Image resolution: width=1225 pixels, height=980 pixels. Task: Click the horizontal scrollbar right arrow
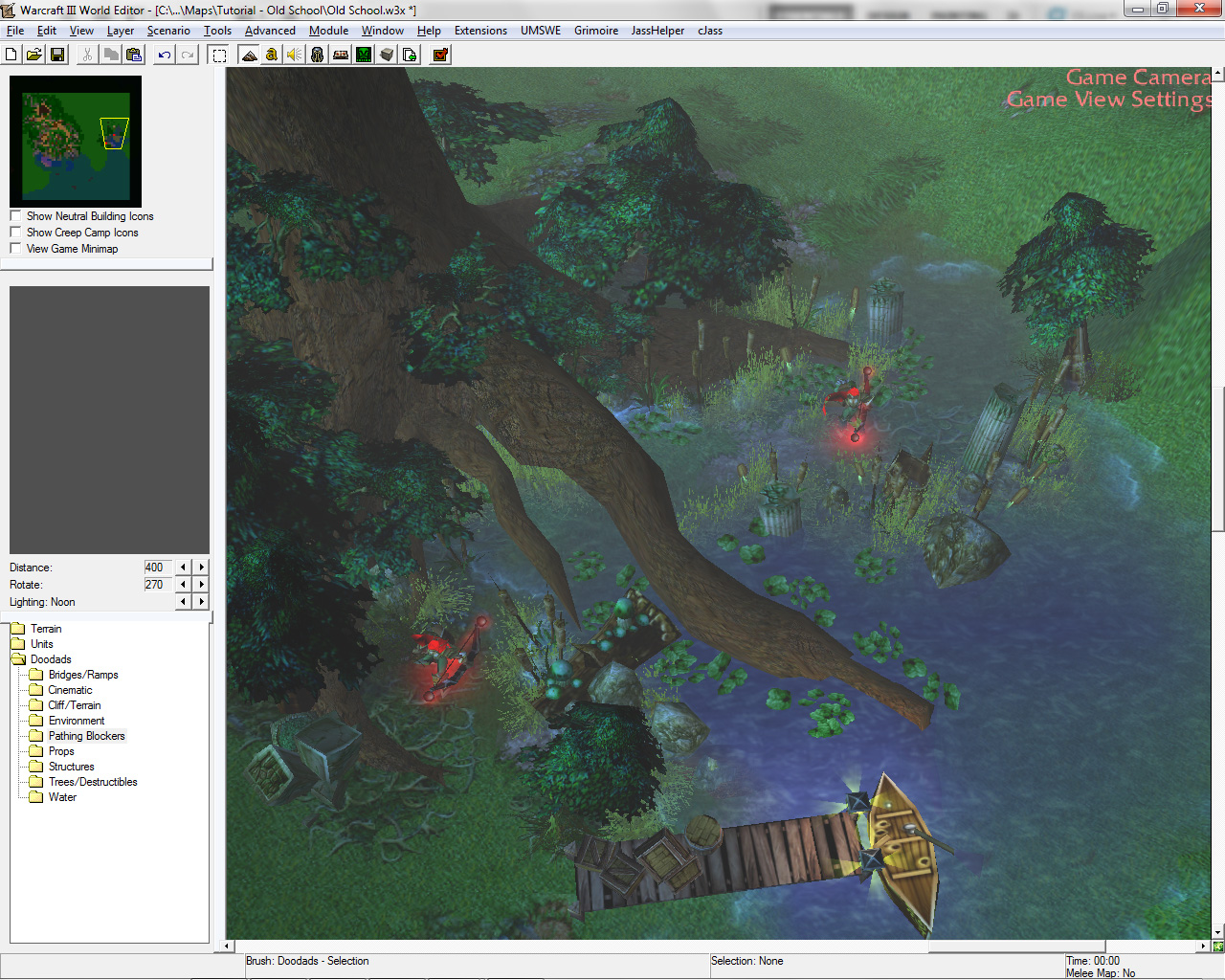[x=1204, y=947]
